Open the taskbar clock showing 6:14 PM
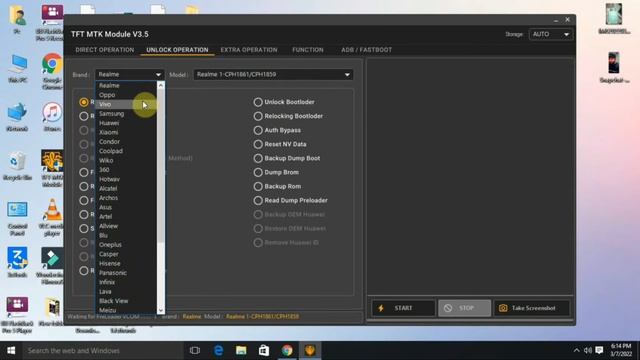The width and height of the screenshot is (640, 360). pyautogui.click(x=621, y=350)
